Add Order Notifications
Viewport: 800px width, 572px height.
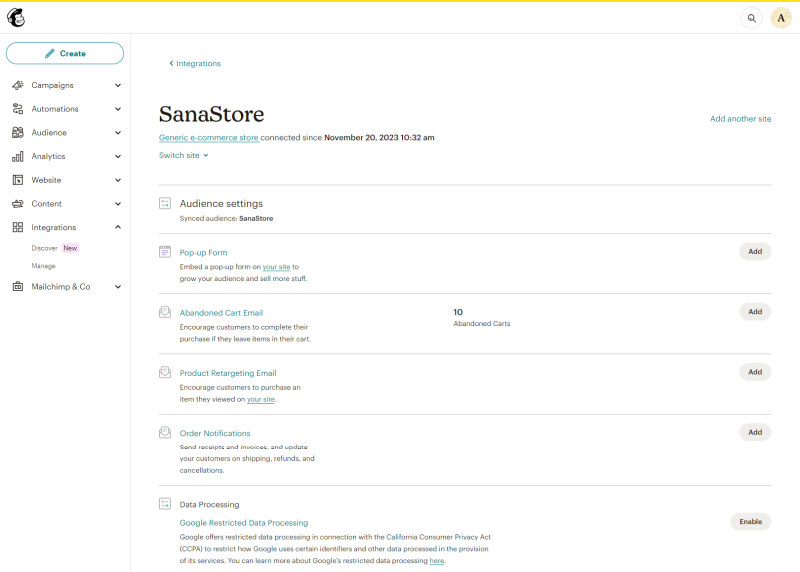755,432
